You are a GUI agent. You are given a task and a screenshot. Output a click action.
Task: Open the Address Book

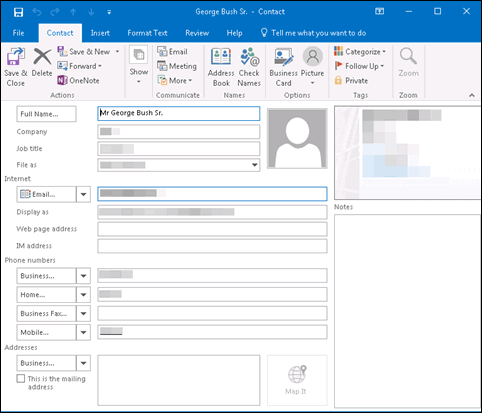[221, 67]
